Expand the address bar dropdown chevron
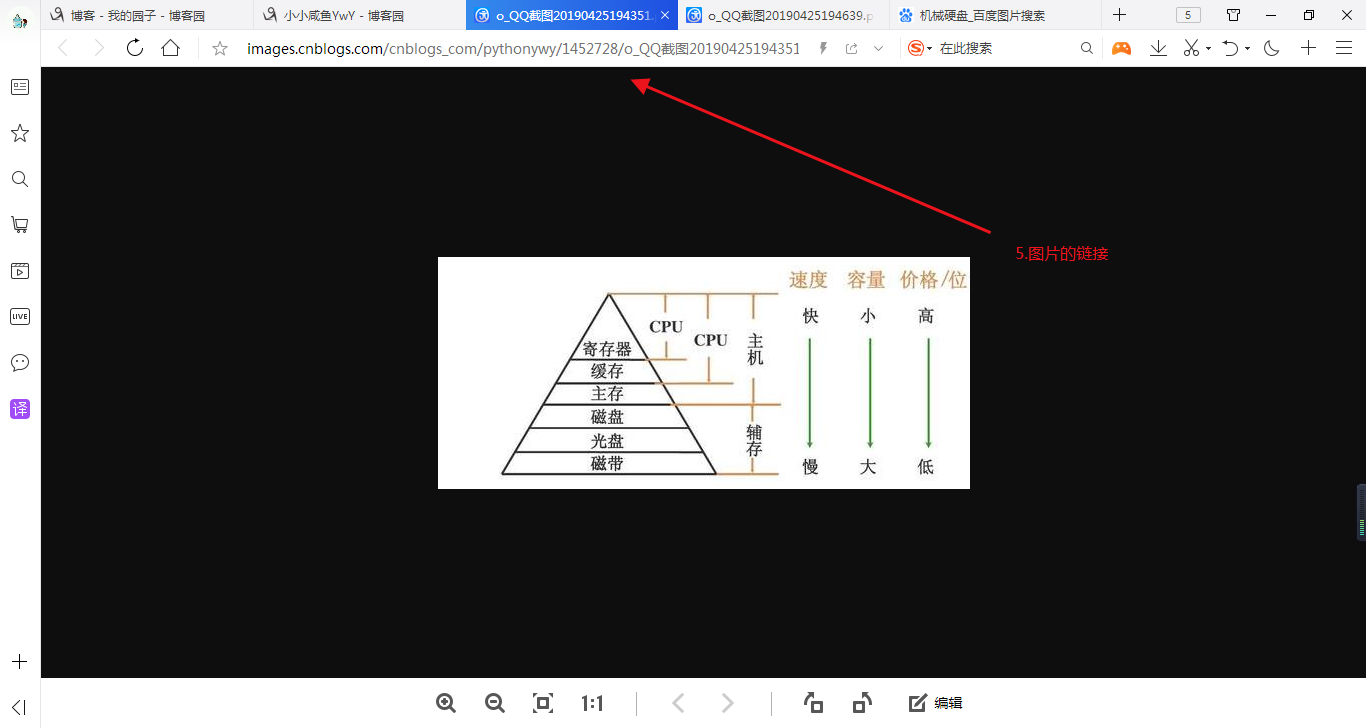The image size is (1366, 728). click(879, 48)
